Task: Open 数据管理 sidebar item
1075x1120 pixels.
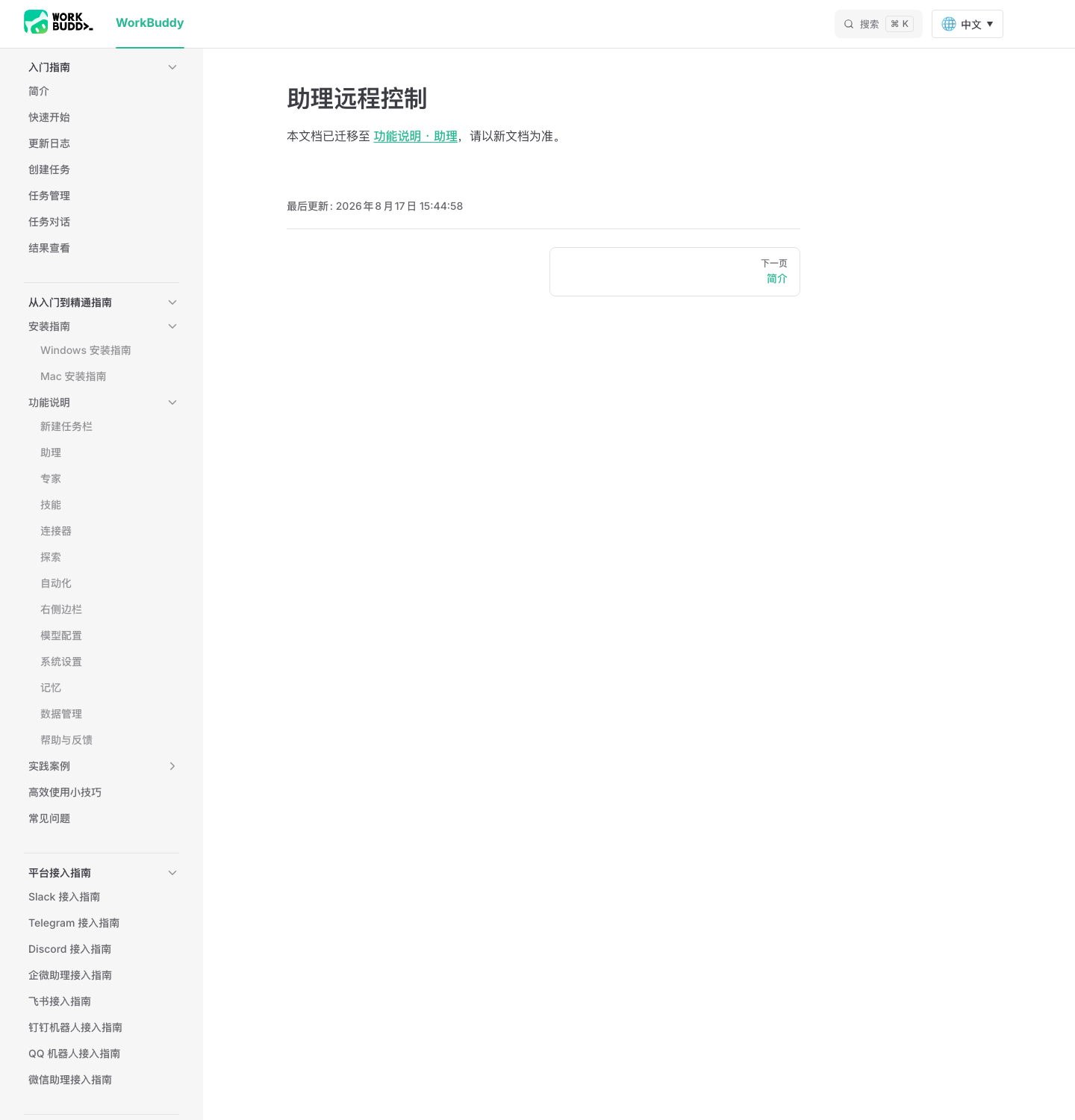Action: coord(61,714)
